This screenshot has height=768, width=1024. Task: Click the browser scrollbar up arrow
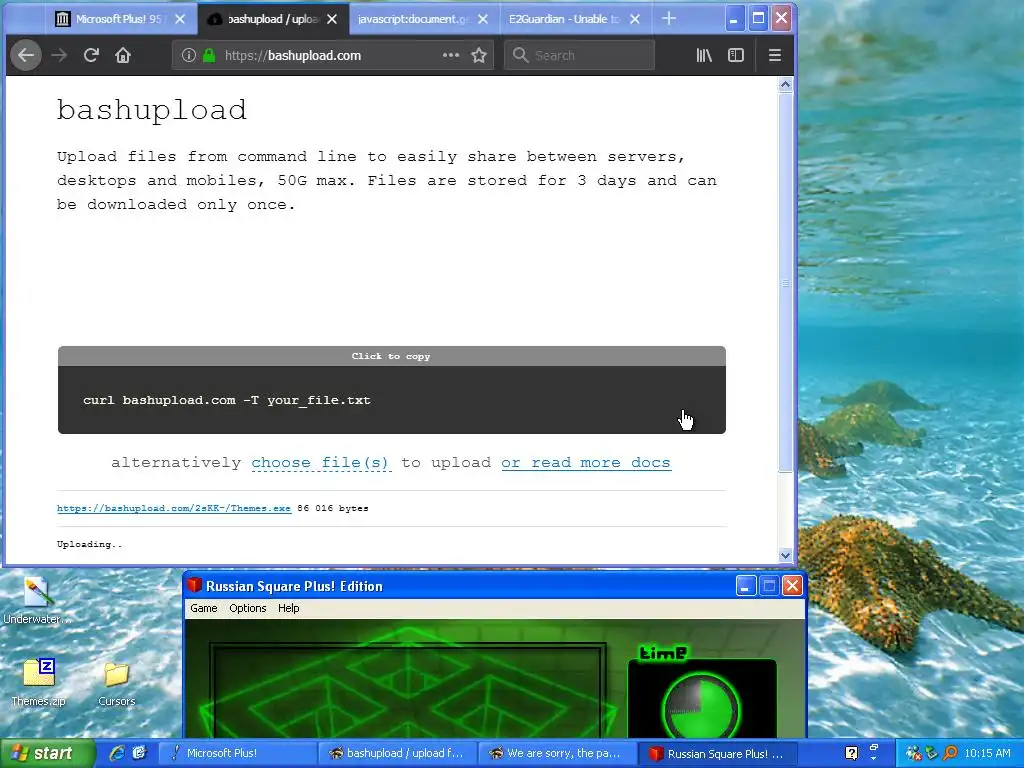click(x=786, y=84)
